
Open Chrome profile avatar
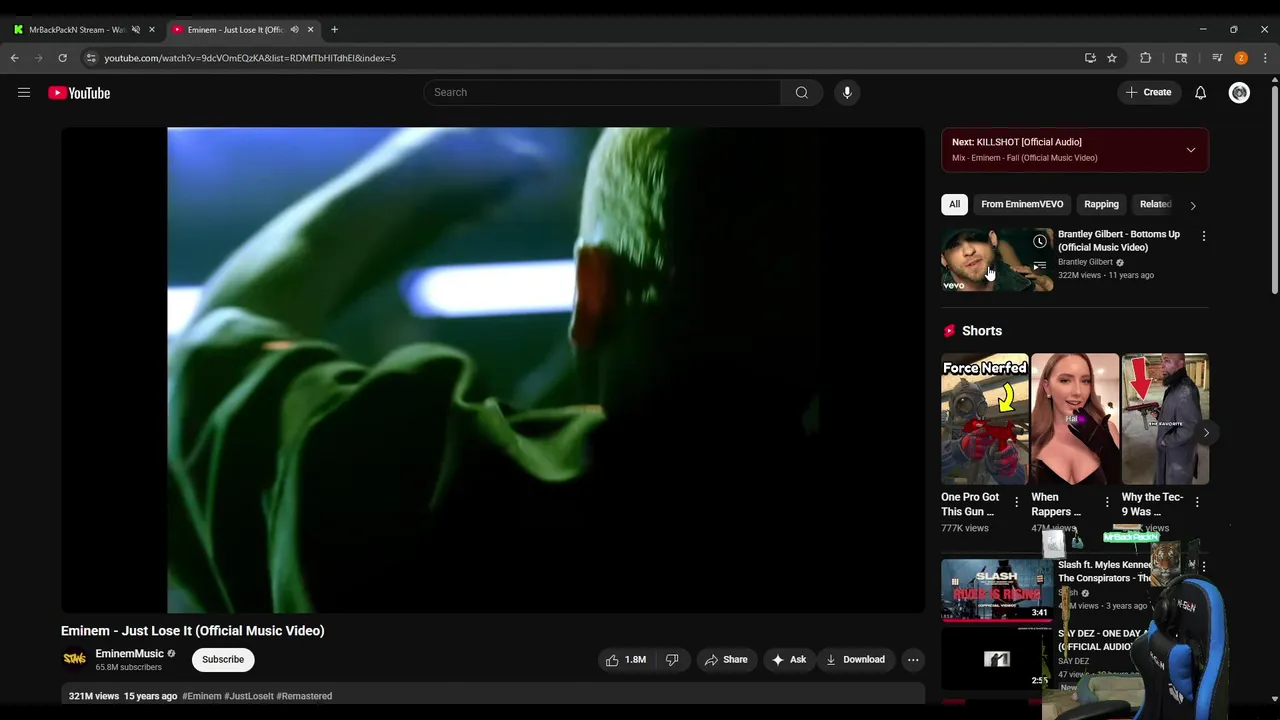(1241, 58)
